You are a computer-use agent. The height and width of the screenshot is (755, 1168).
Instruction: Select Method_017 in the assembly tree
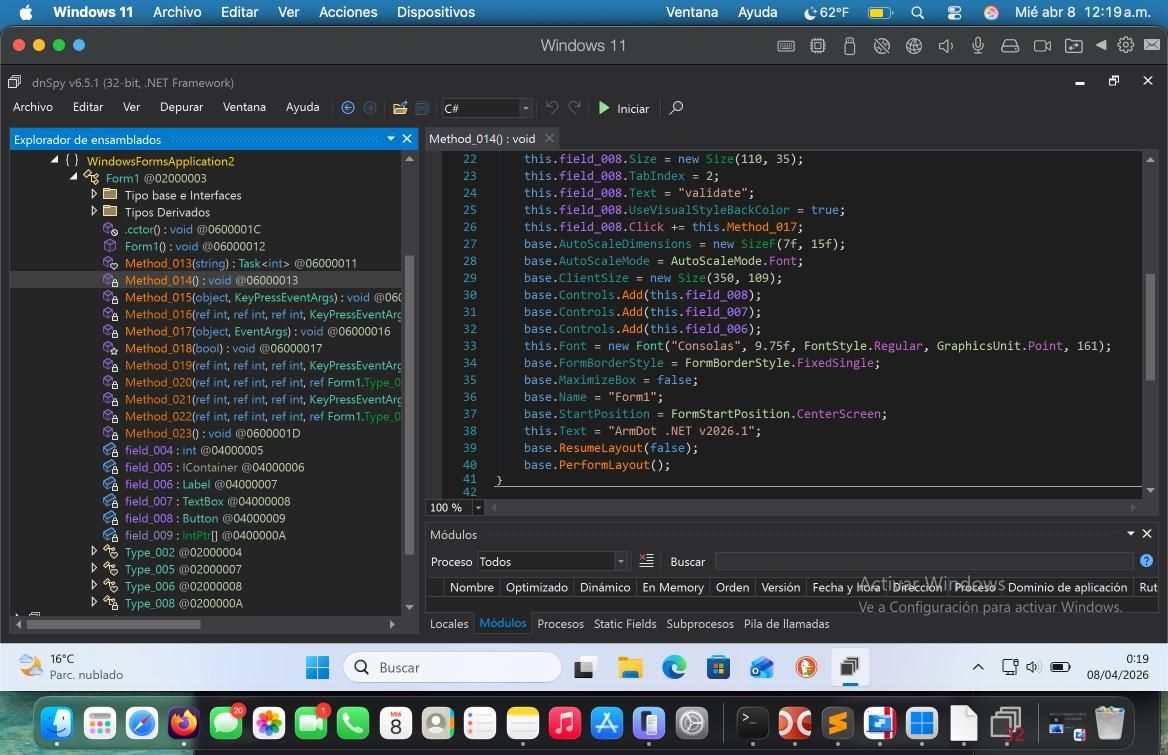pos(158,331)
